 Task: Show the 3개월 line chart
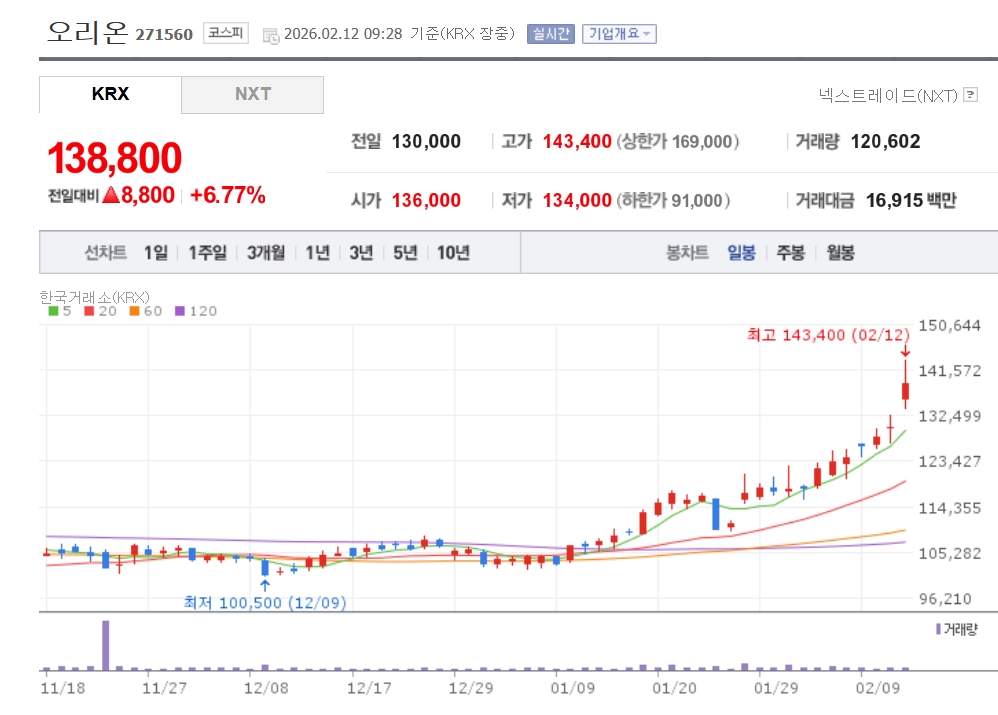266,253
